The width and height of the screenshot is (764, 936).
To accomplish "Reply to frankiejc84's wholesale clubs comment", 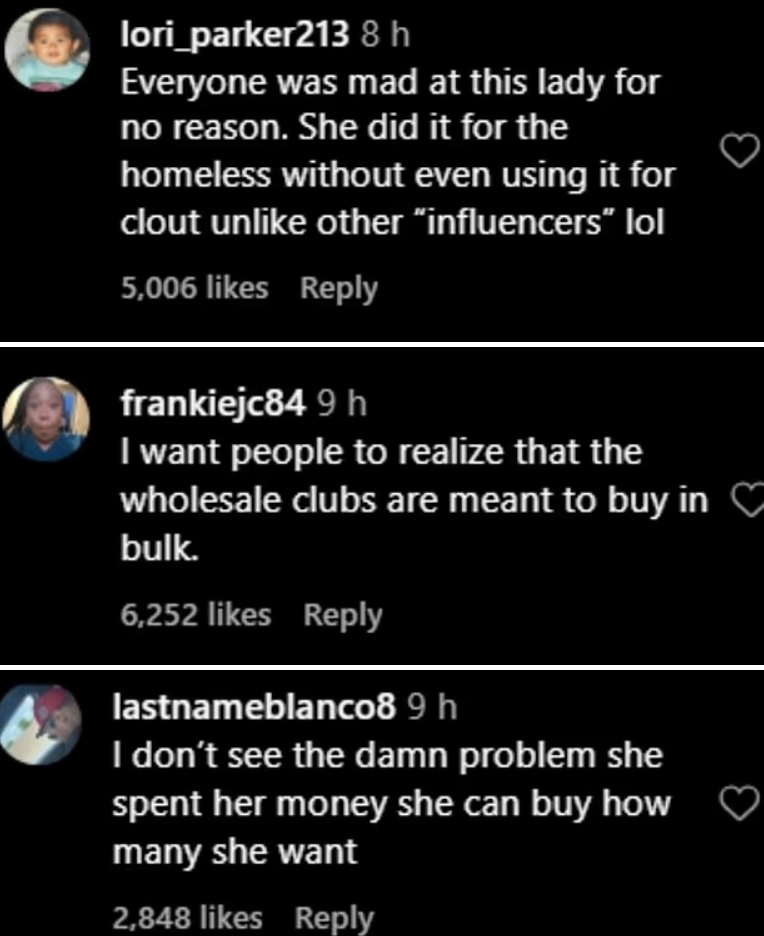I will (x=343, y=615).
